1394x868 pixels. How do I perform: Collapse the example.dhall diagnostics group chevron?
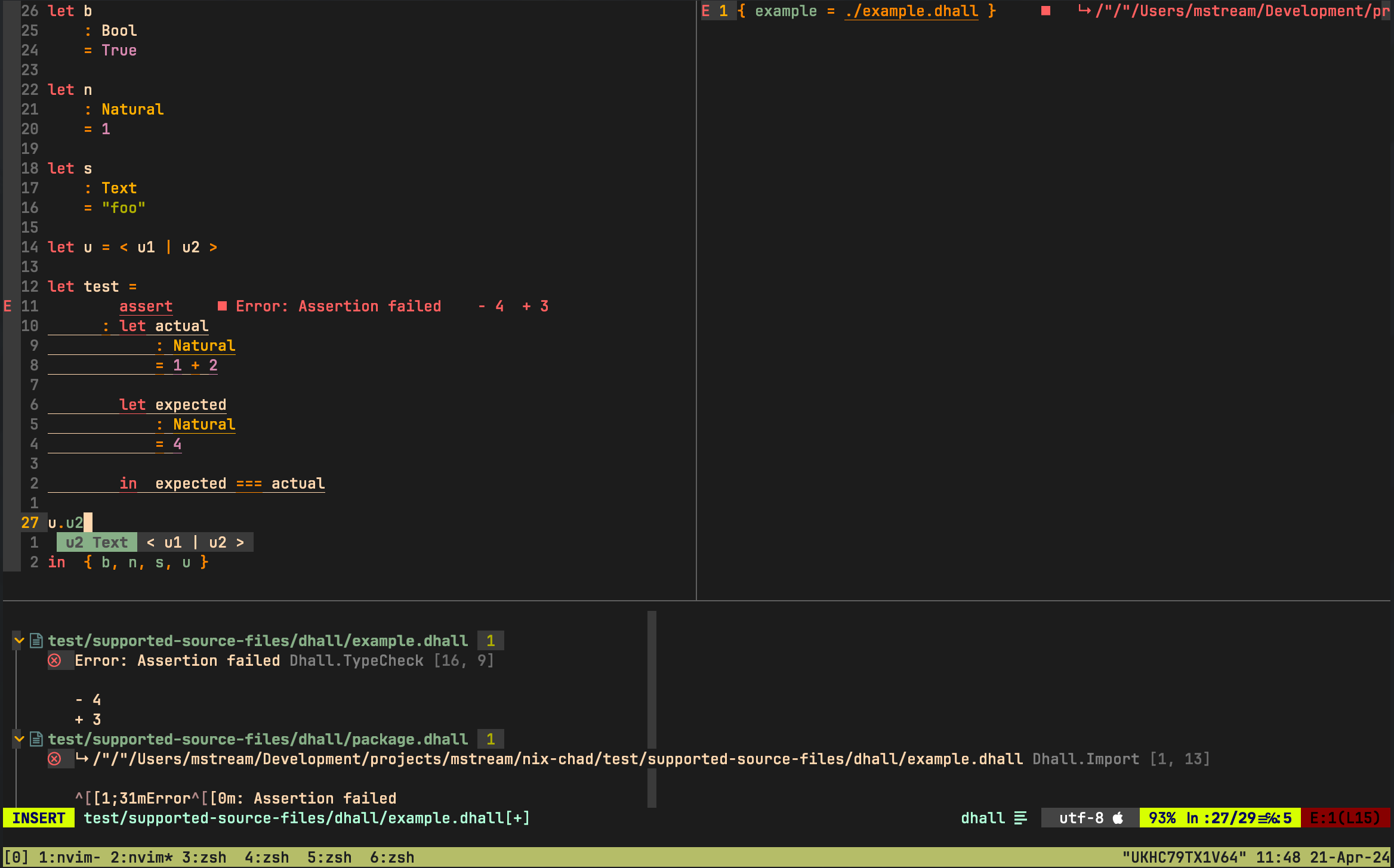coord(19,641)
